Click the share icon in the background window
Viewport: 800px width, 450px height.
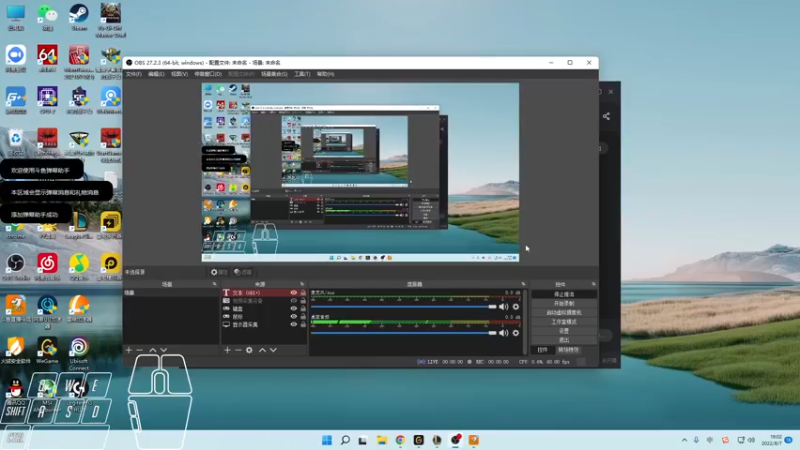click(x=606, y=116)
